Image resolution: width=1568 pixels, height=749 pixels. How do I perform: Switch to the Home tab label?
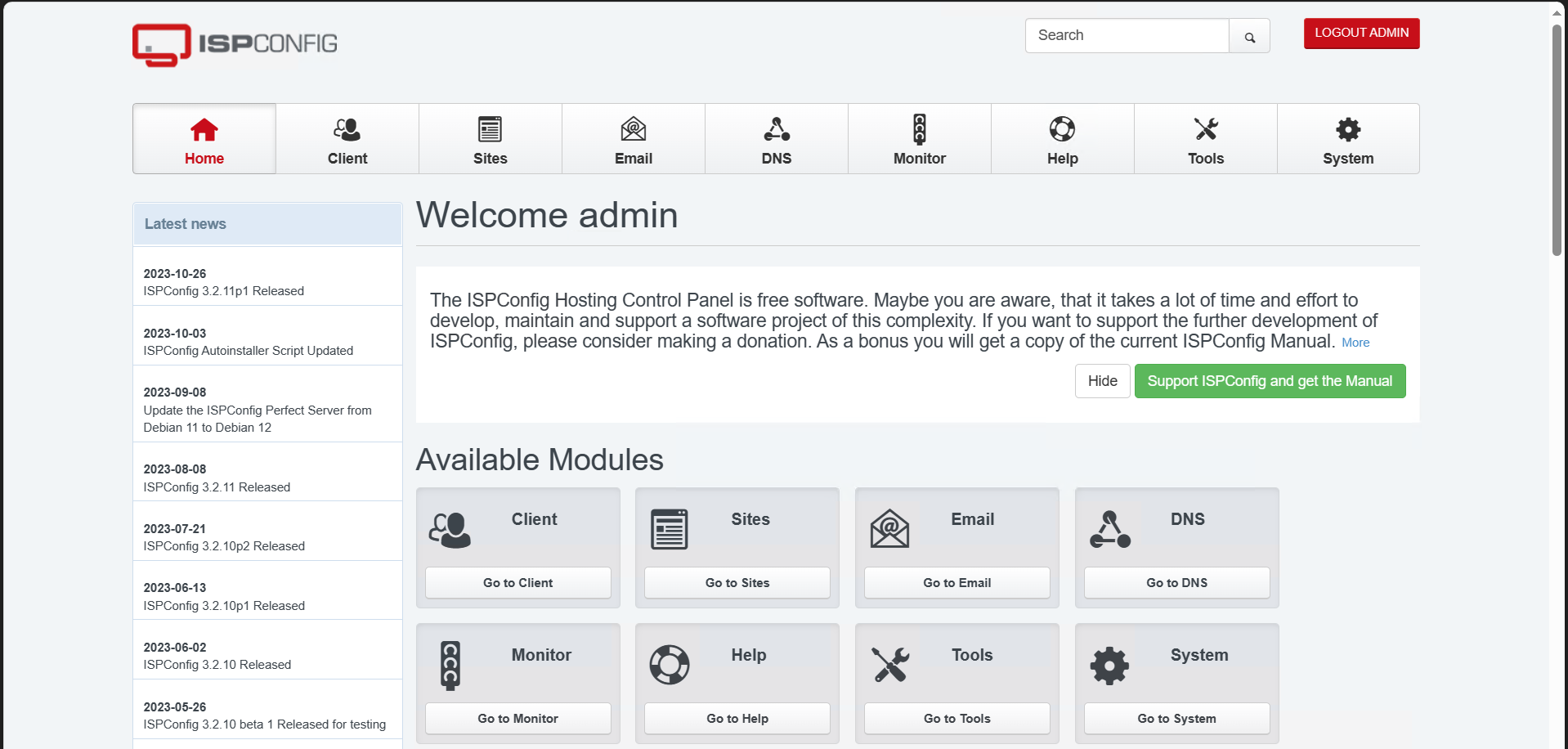coord(204,159)
